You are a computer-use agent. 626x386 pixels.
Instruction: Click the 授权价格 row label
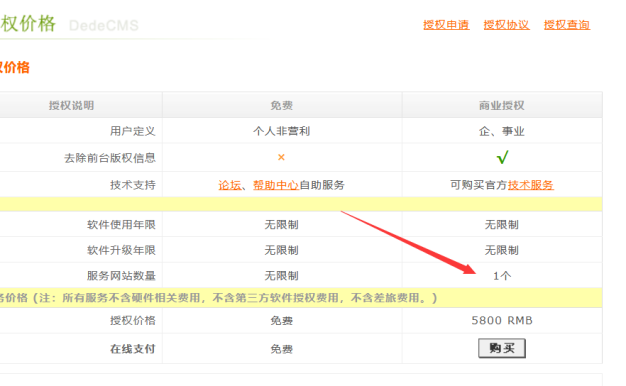tap(133, 321)
